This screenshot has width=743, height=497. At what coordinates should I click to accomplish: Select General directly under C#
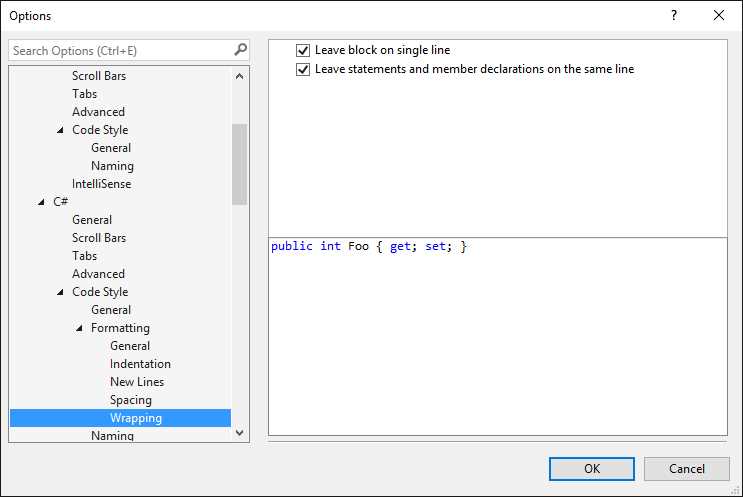92,220
